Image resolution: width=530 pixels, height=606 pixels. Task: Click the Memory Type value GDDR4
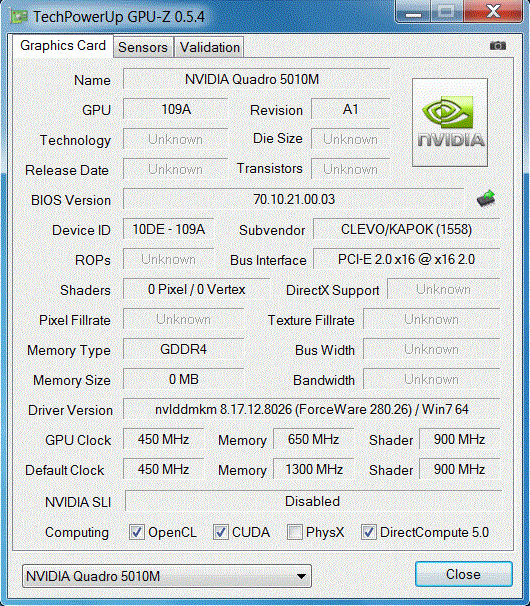pos(184,349)
